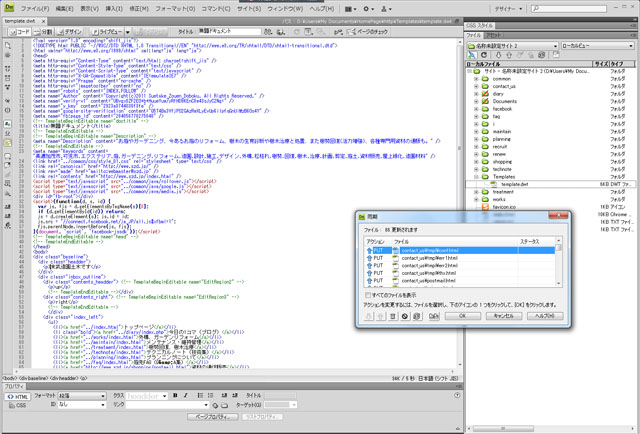Image resolution: width=640 pixels, height=434 pixels.
Task: Click the refresh icon in Files panel
Action: pos(484,55)
